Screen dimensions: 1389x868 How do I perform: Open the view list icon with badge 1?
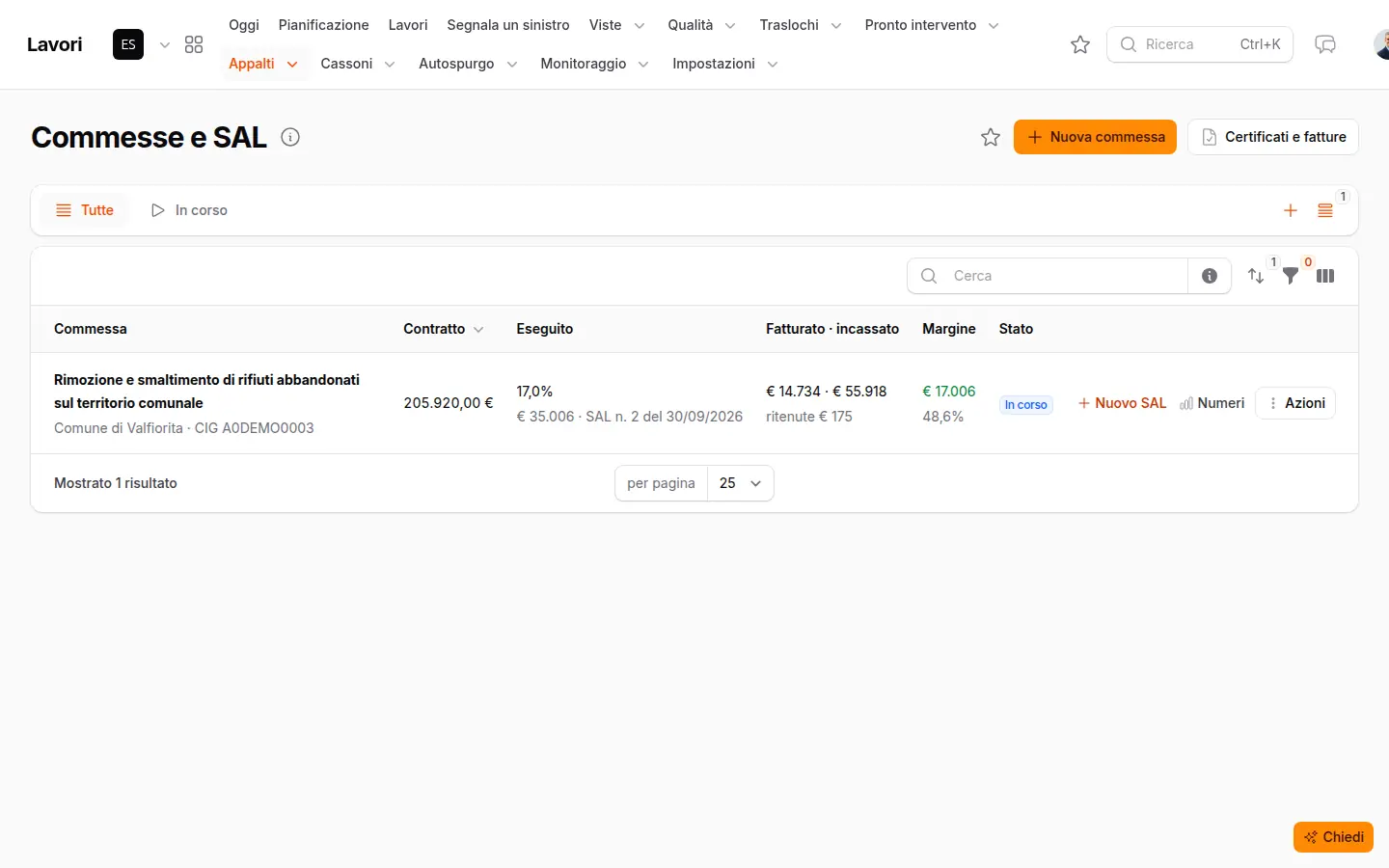click(x=1325, y=210)
